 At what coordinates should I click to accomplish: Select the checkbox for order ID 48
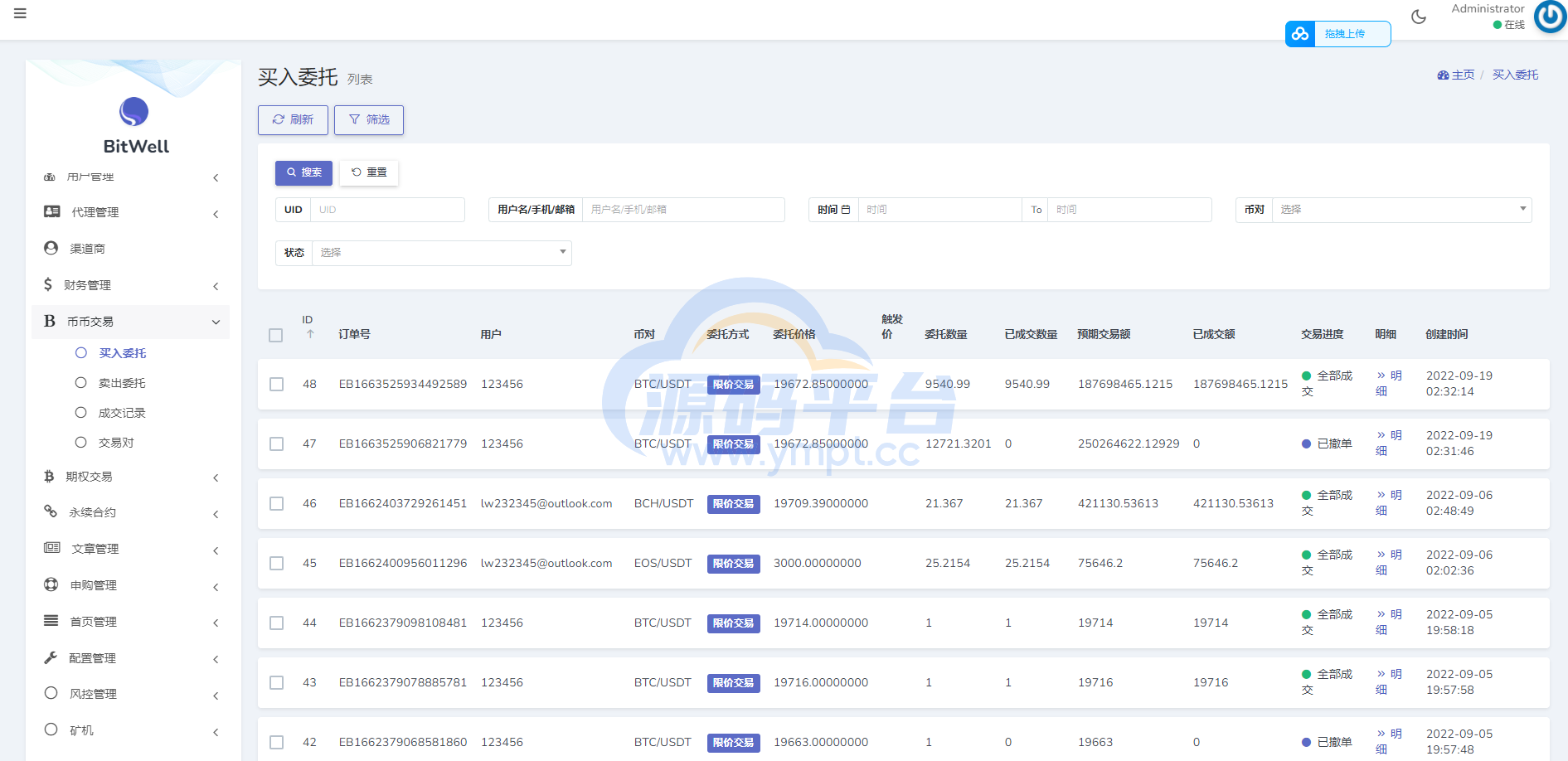point(276,384)
